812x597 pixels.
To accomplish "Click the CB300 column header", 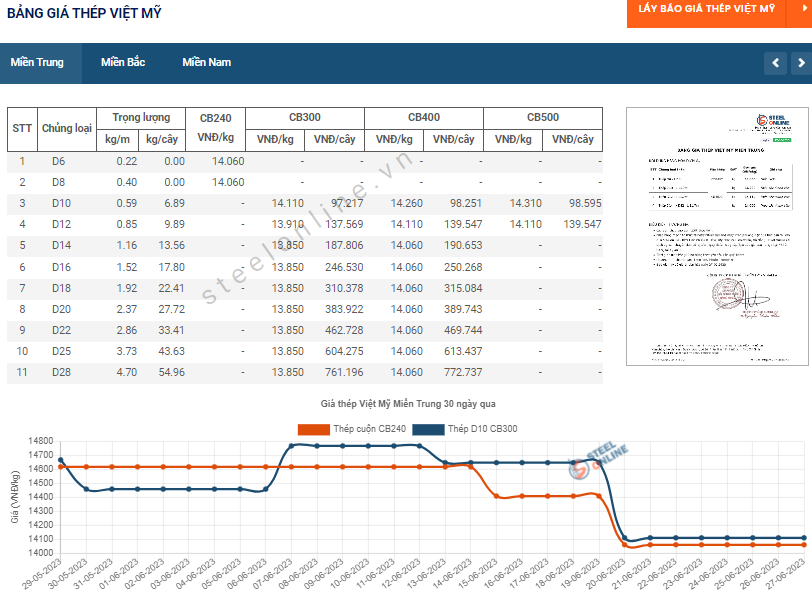I will (305, 118).
